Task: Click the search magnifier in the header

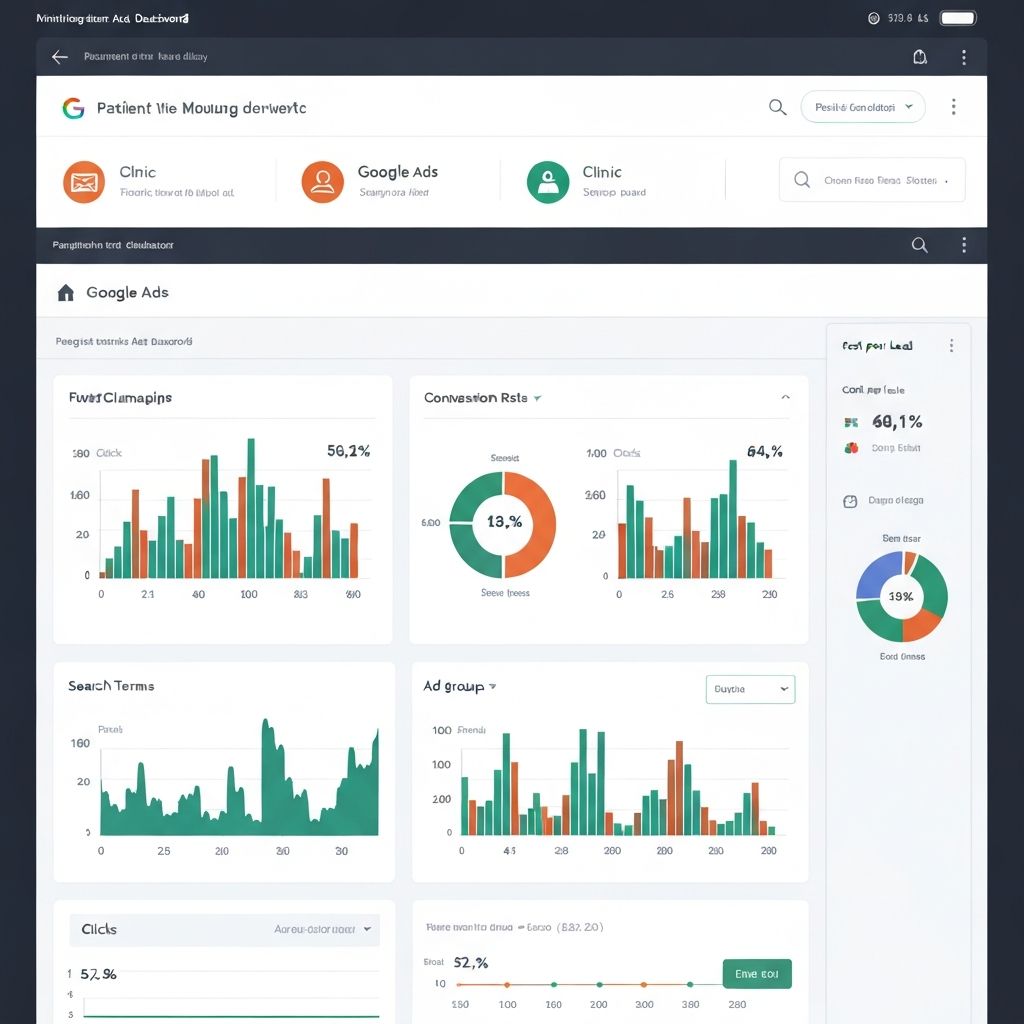Action: (x=777, y=107)
